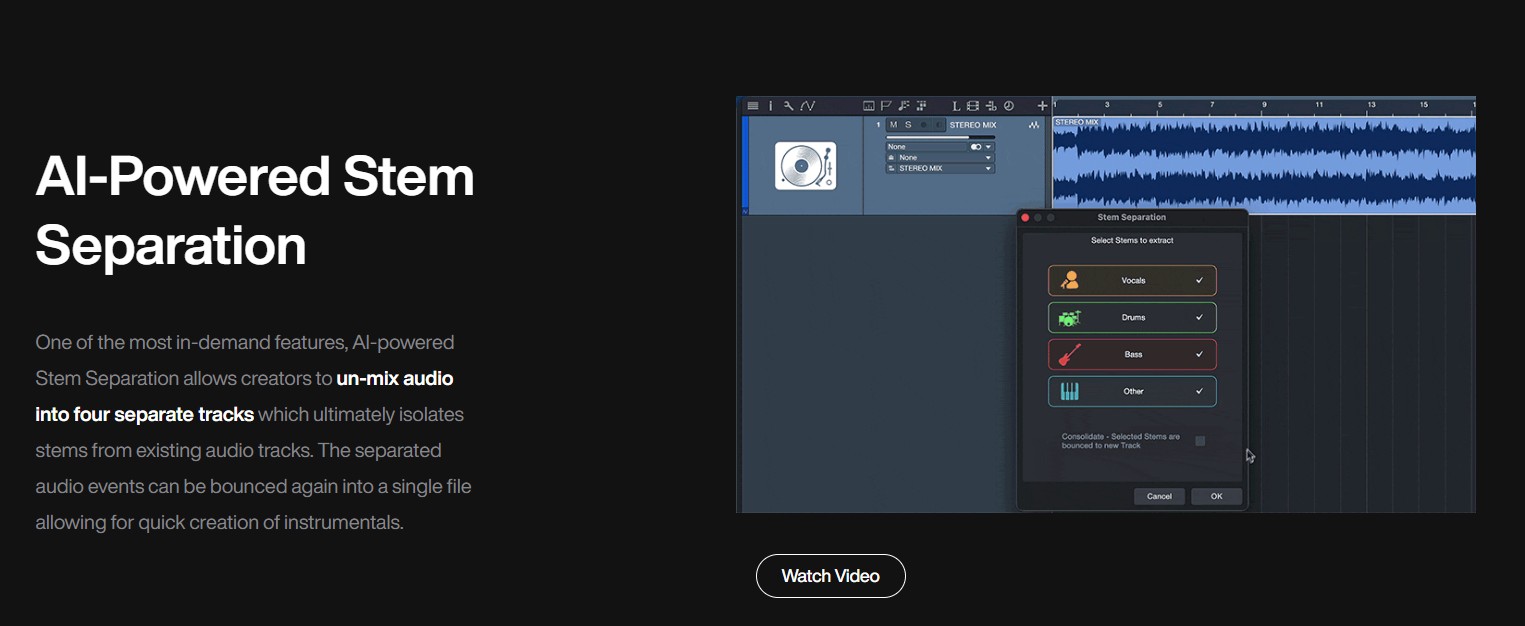
Task: Show automation with the curve icon
Action: [807, 106]
